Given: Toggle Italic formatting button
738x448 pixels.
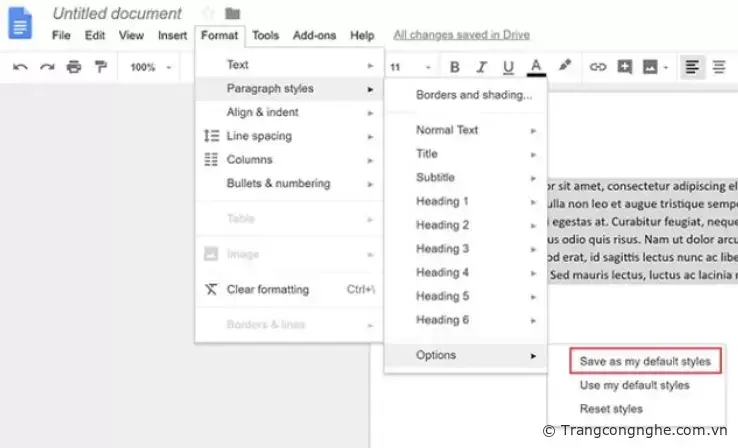Looking at the screenshot, I should pyautogui.click(x=481, y=67).
